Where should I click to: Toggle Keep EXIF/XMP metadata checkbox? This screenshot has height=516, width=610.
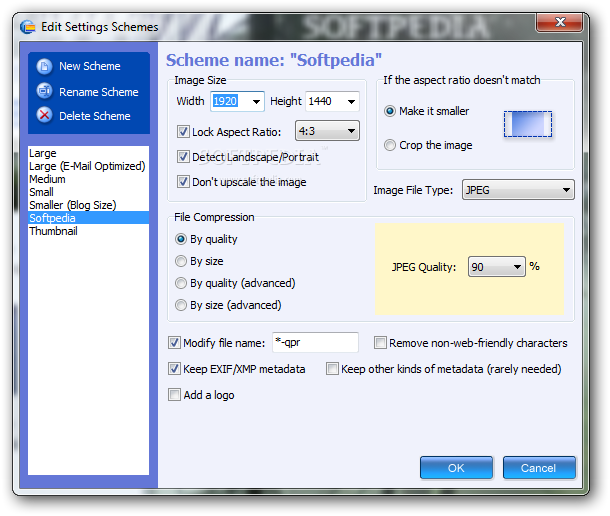[174, 369]
